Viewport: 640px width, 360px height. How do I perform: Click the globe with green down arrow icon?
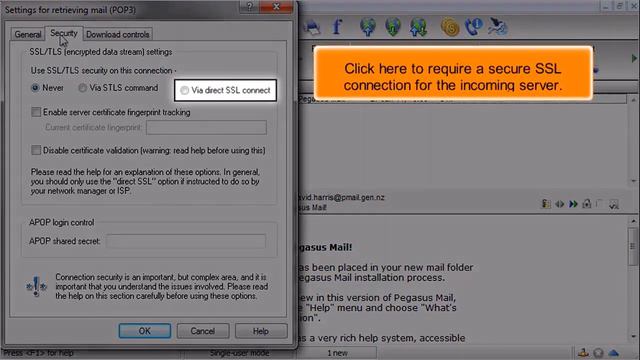pos(393,27)
